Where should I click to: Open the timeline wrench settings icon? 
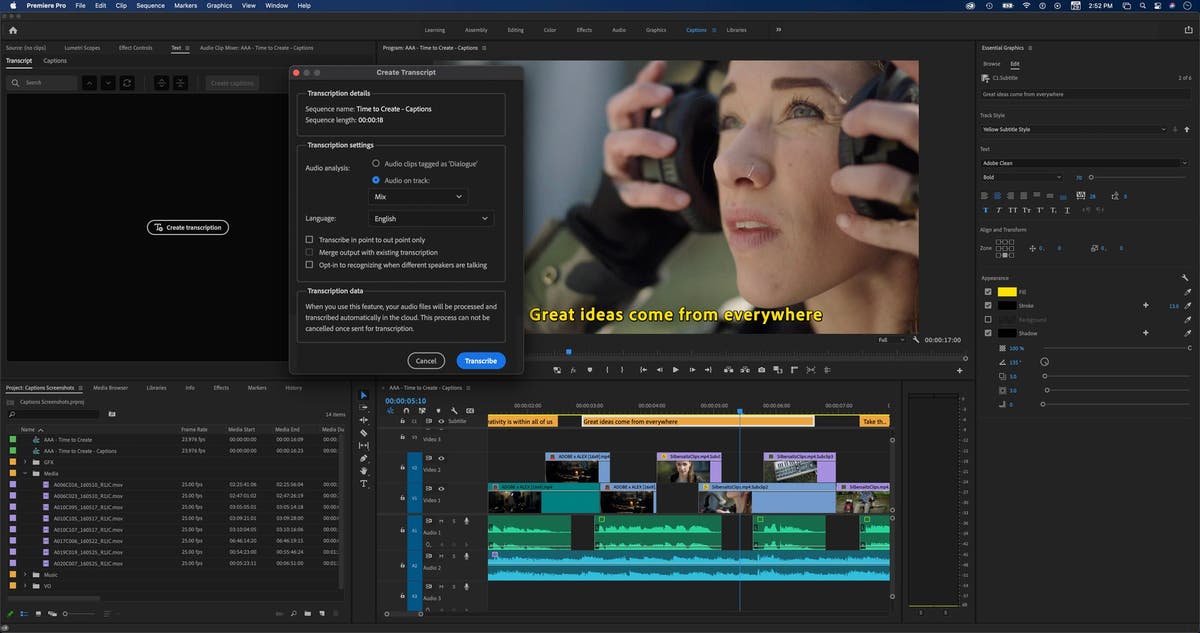455,410
